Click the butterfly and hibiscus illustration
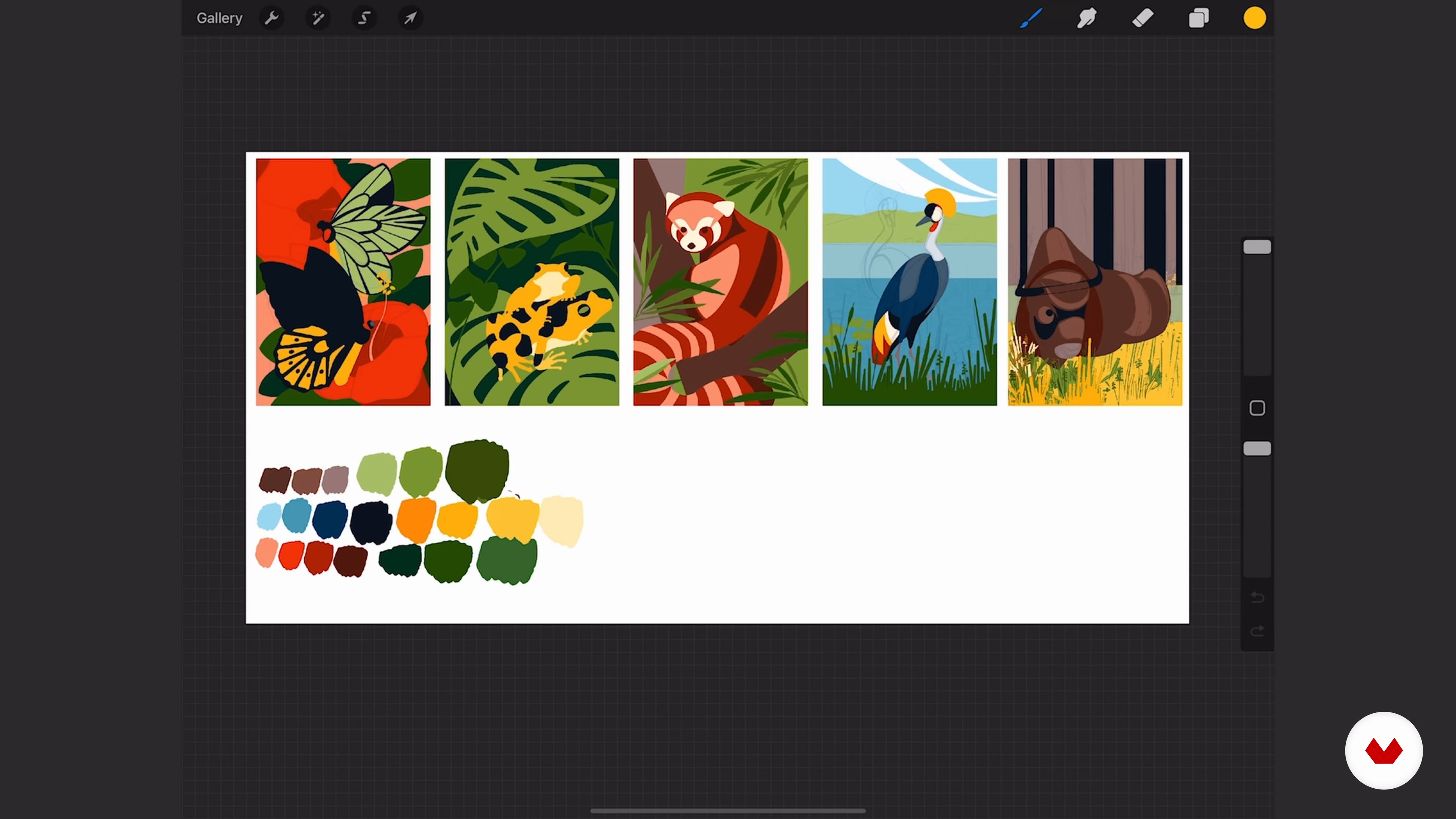Viewport: 1456px width, 819px height. (343, 281)
